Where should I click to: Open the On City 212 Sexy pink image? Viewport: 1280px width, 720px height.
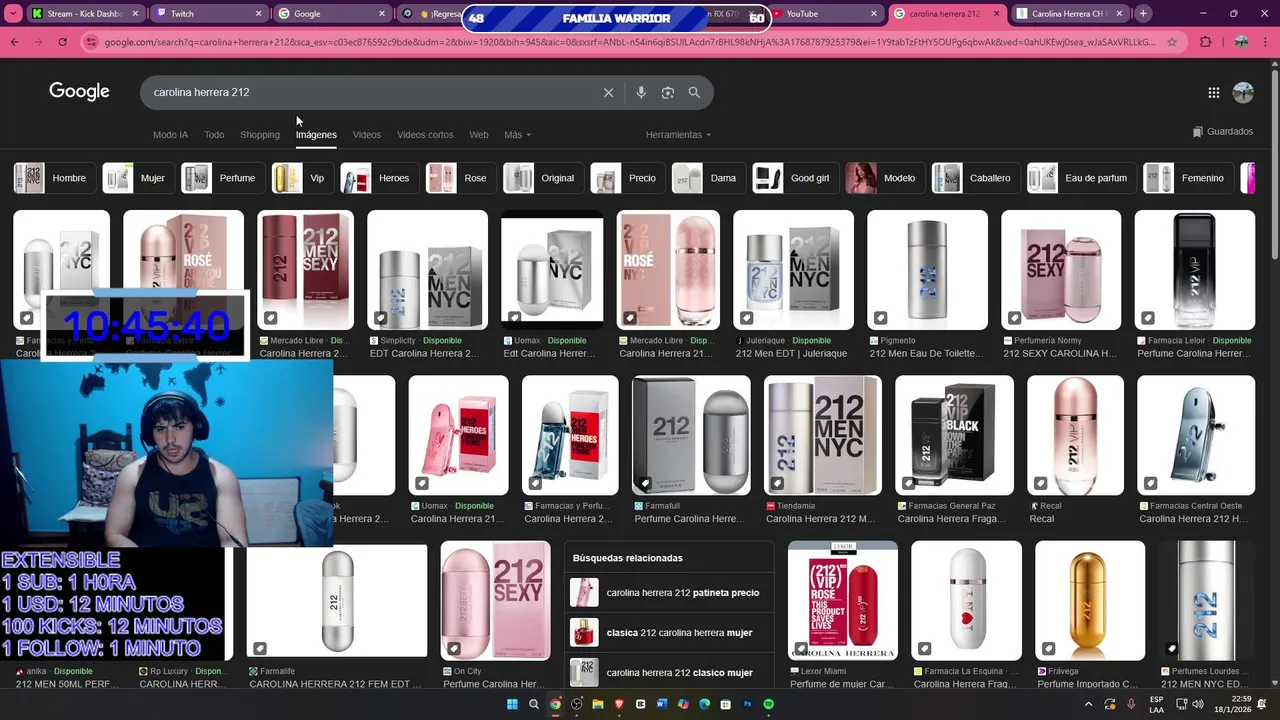point(496,601)
